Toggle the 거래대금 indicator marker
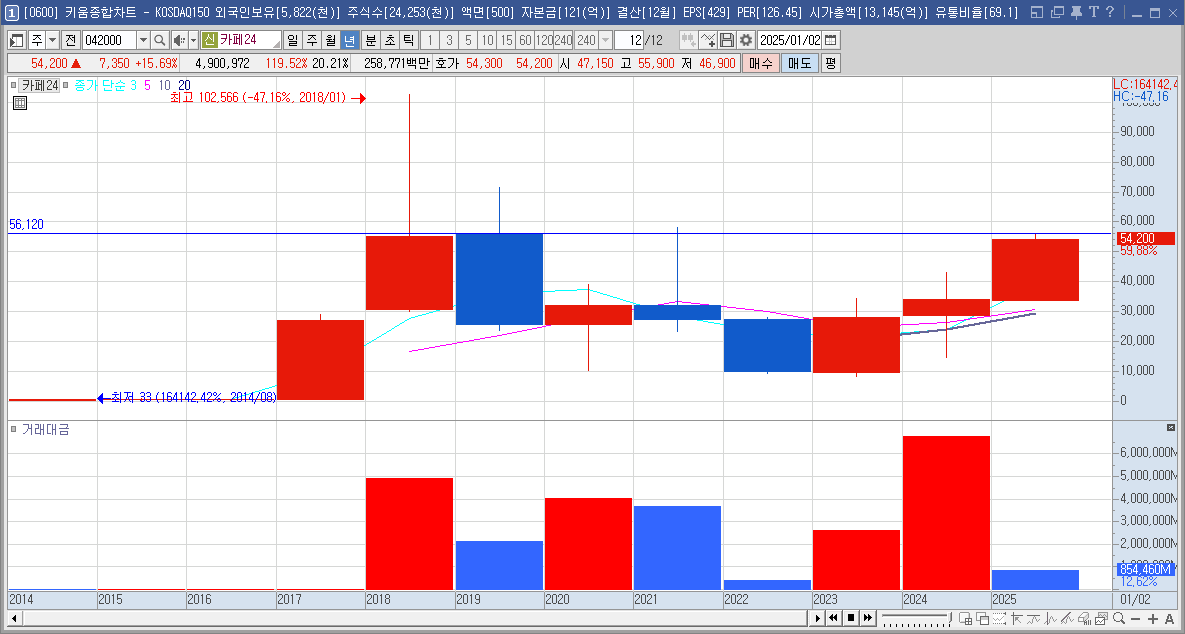The height and width of the screenshot is (634, 1185). [x=14, y=429]
